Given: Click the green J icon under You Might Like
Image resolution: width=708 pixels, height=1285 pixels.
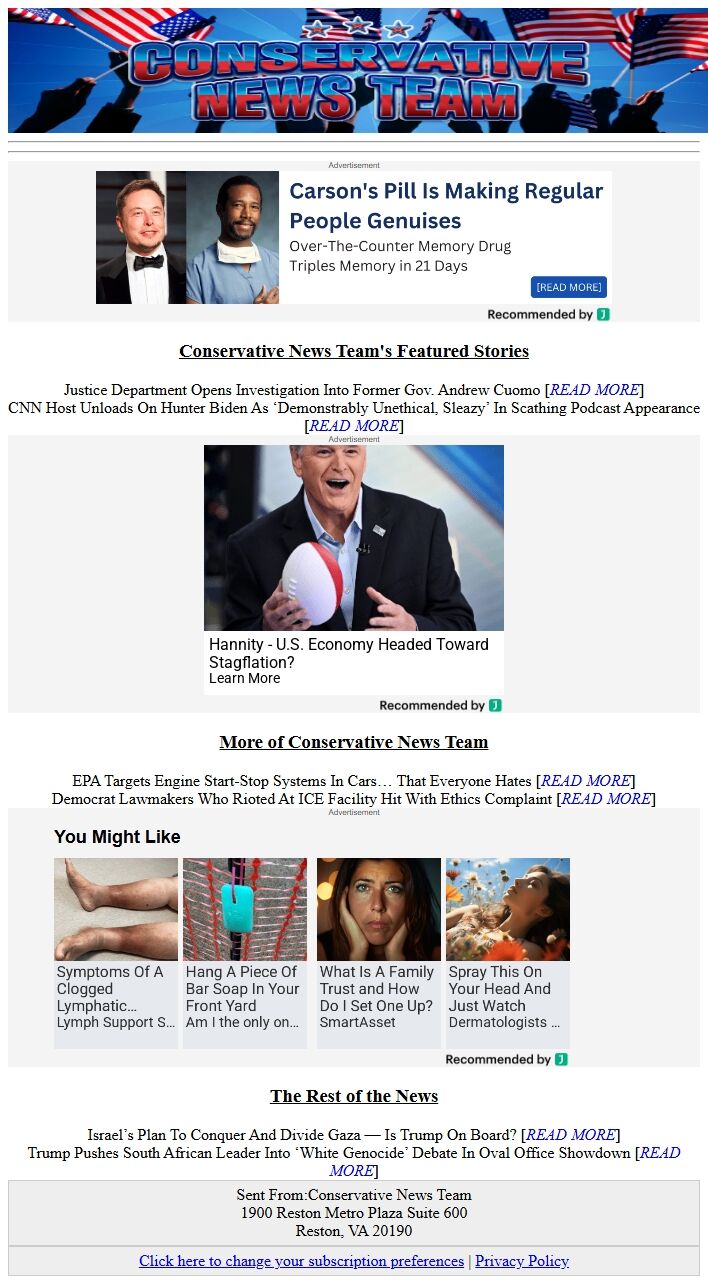Looking at the screenshot, I should point(561,1059).
